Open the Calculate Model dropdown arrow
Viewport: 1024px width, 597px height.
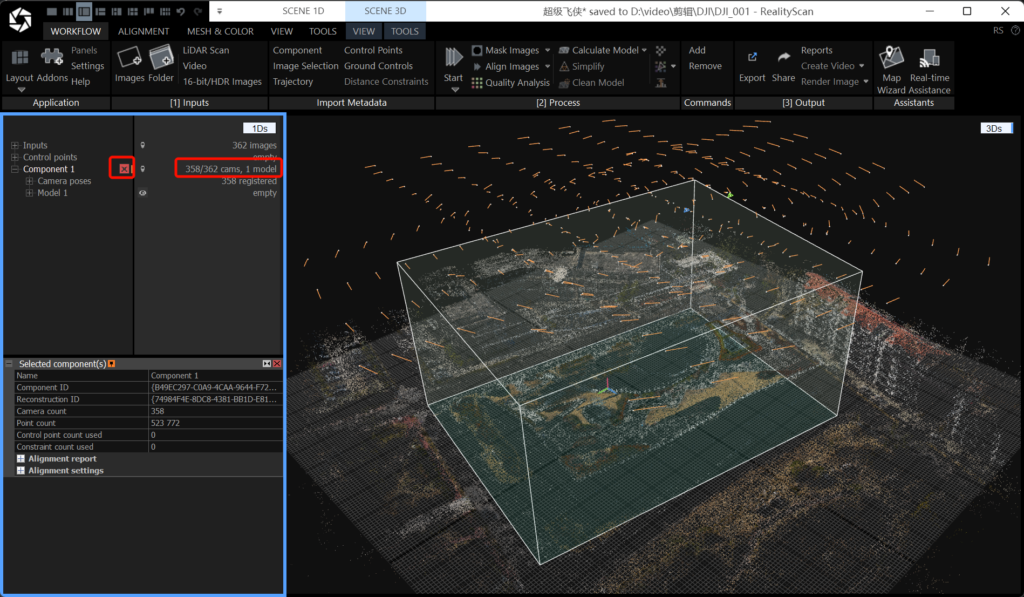click(x=644, y=50)
